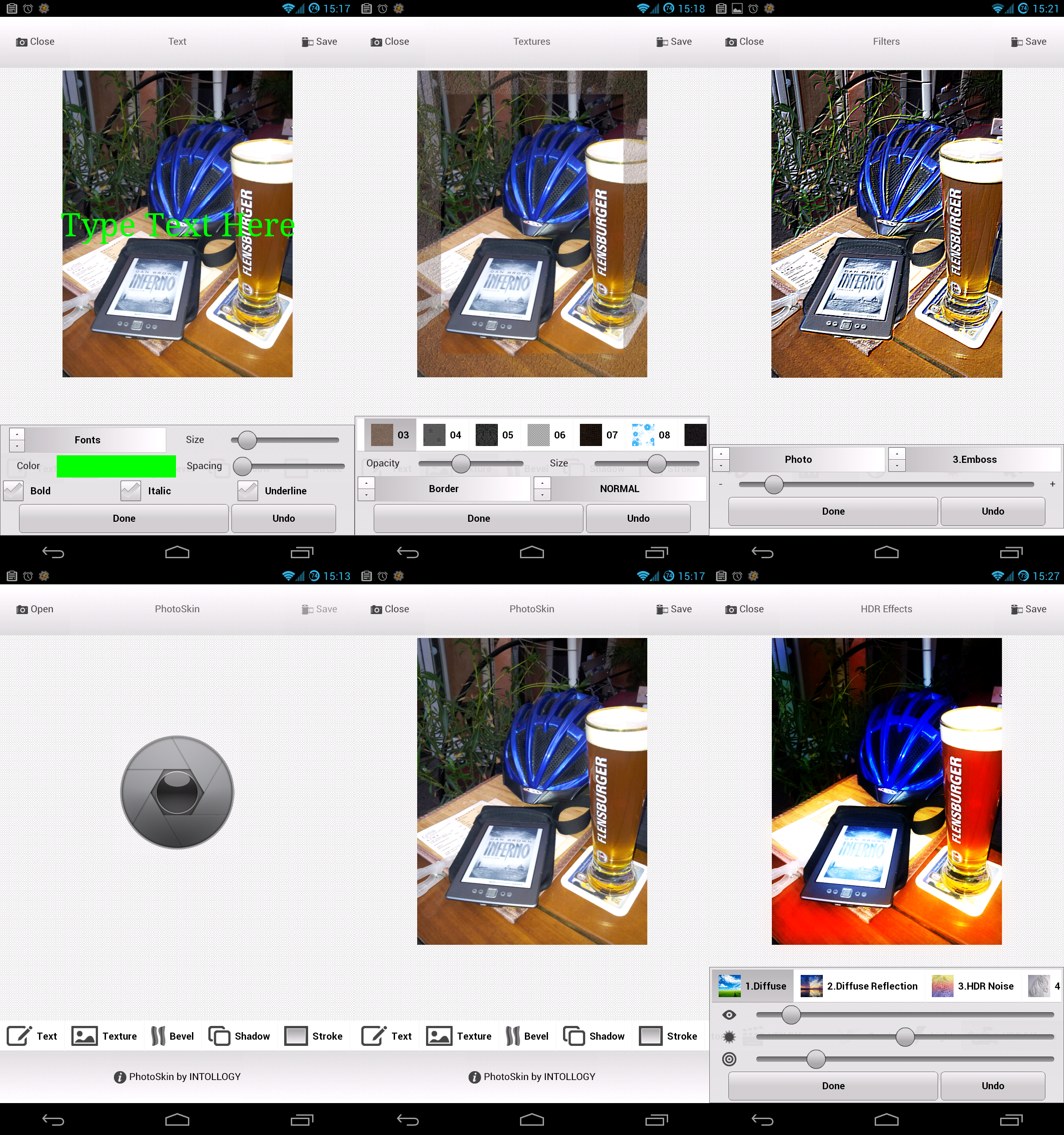
Task: Step Photo category selector up
Action: (x=721, y=453)
